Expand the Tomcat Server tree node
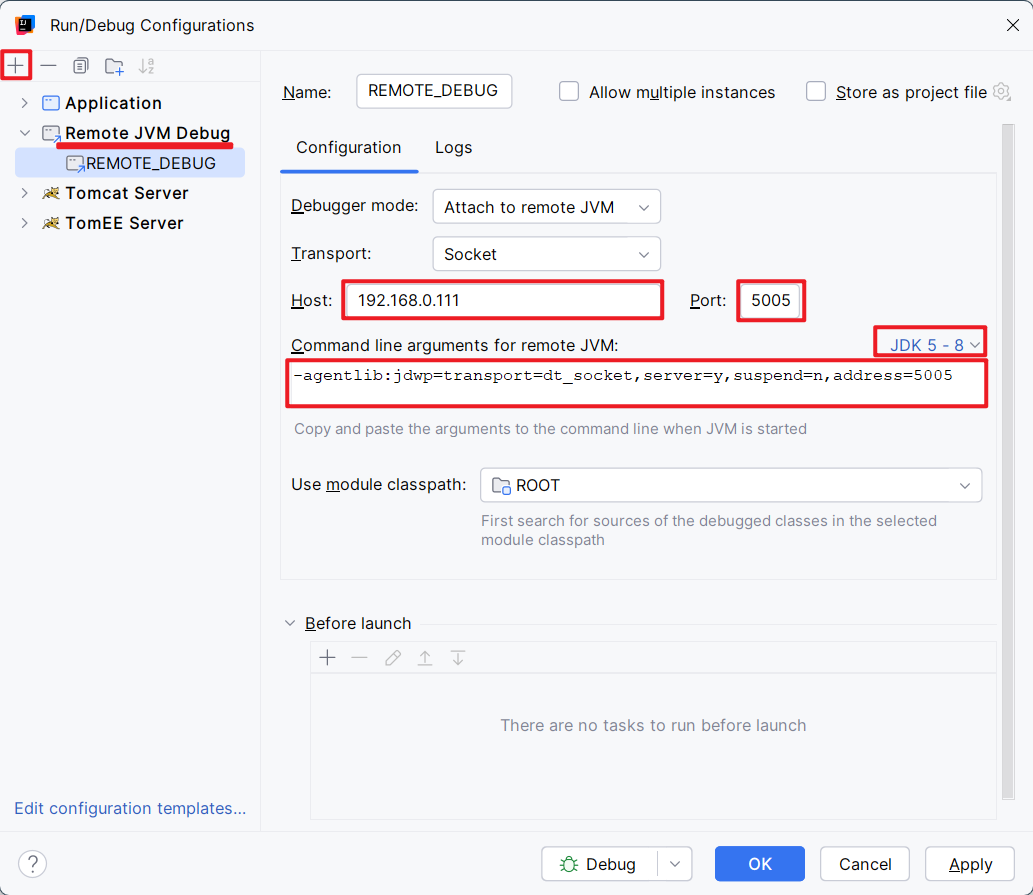This screenshot has height=895, width=1033. tap(24, 193)
